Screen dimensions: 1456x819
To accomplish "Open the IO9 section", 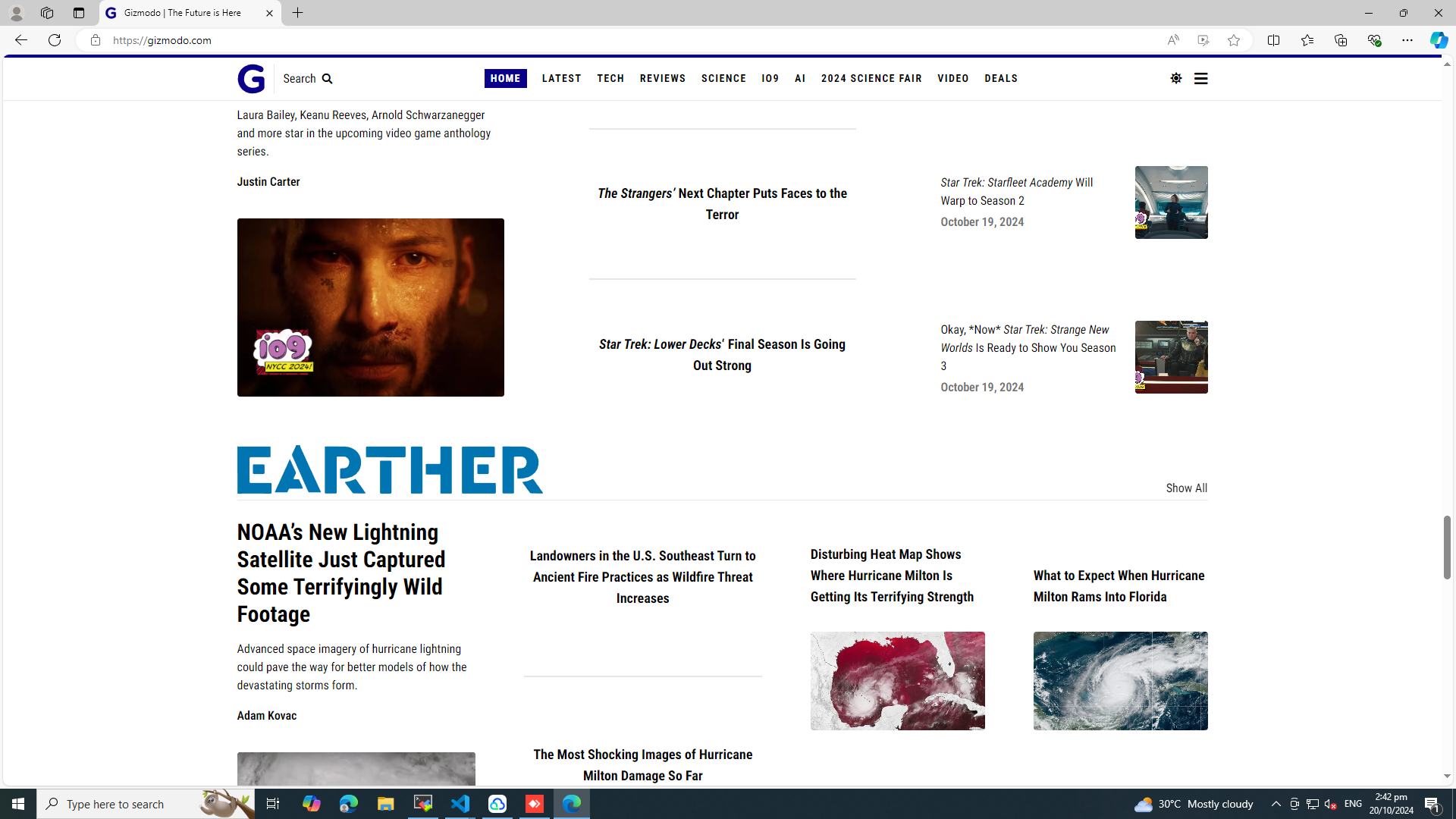I will [770, 78].
